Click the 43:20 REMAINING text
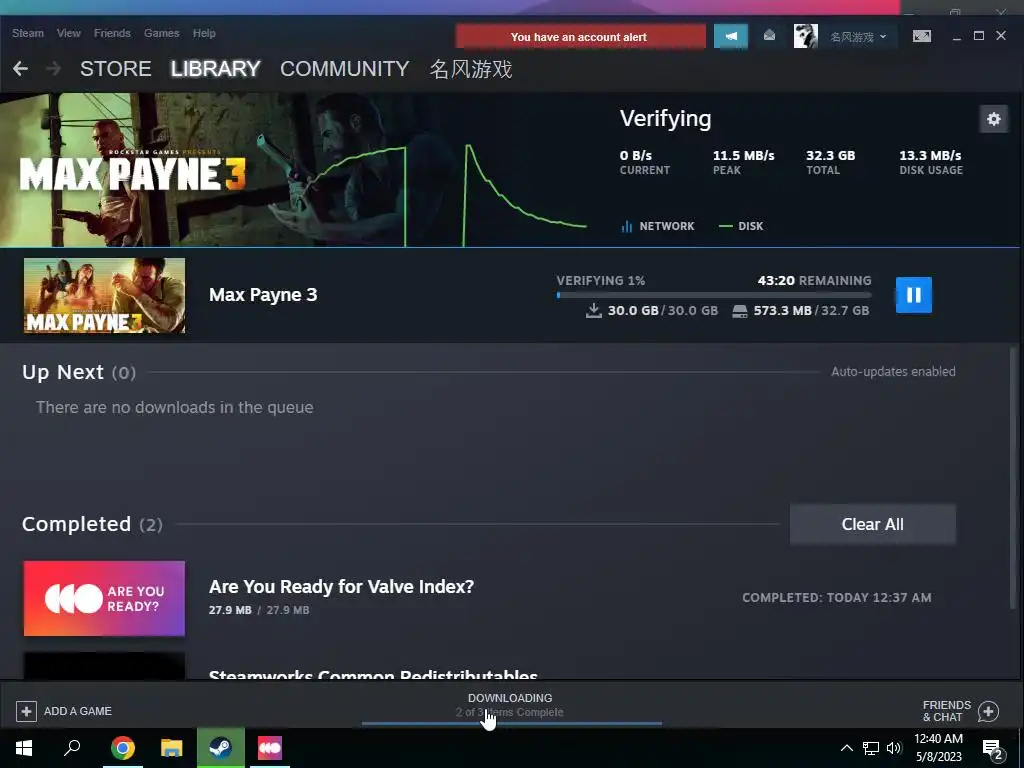 (x=814, y=280)
